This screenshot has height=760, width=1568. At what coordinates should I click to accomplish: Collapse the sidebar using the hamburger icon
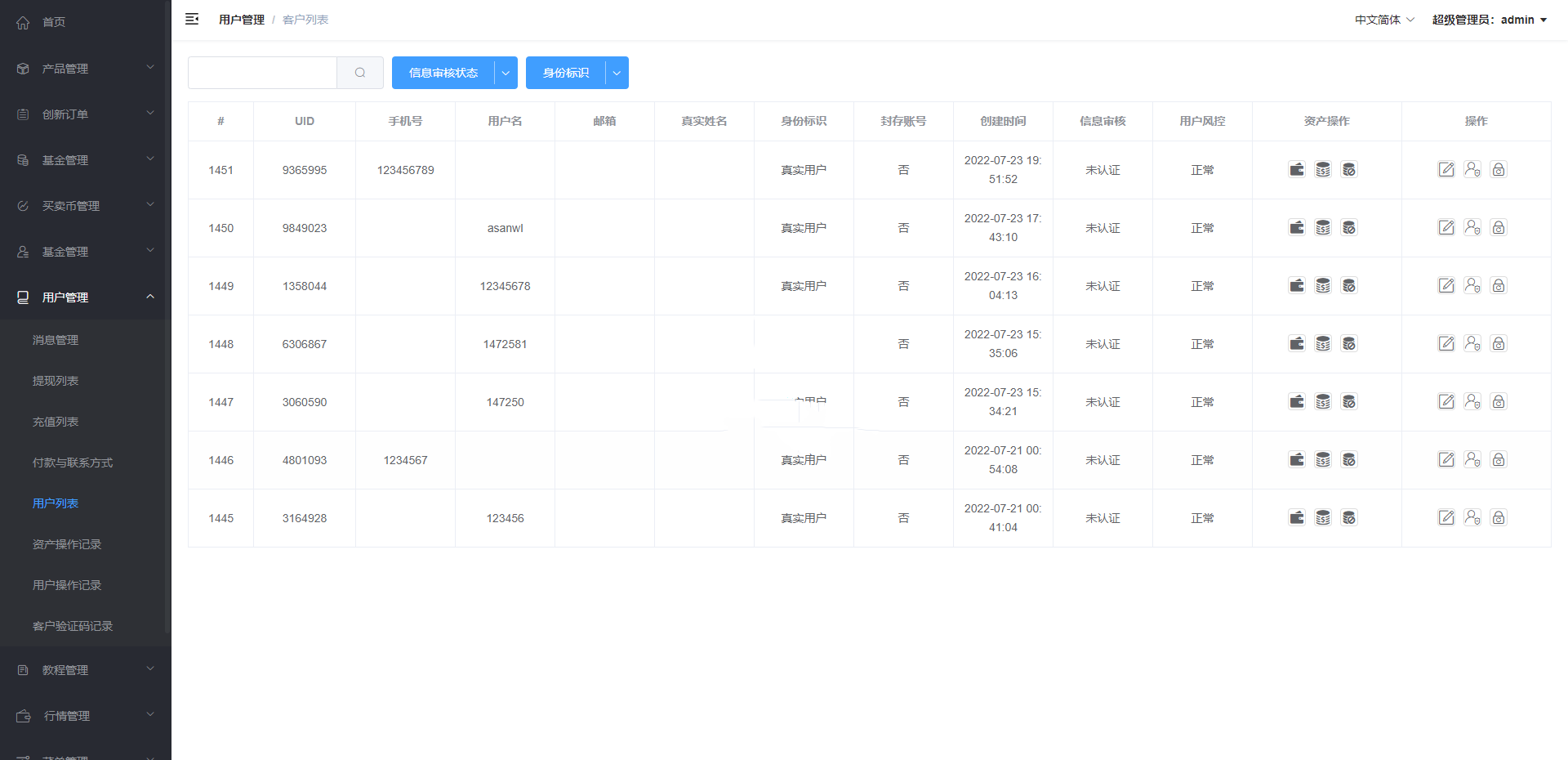[x=192, y=20]
